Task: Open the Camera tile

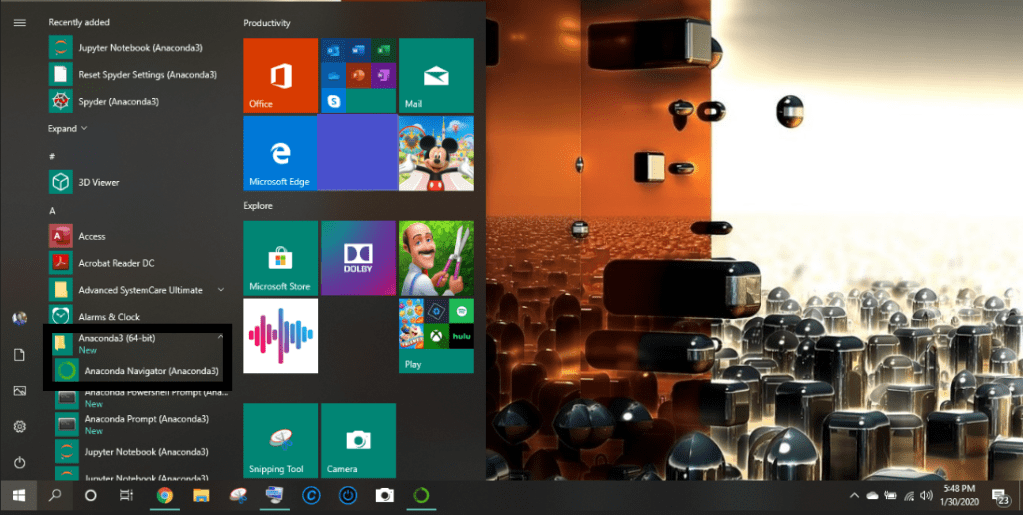Action: (357, 440)
